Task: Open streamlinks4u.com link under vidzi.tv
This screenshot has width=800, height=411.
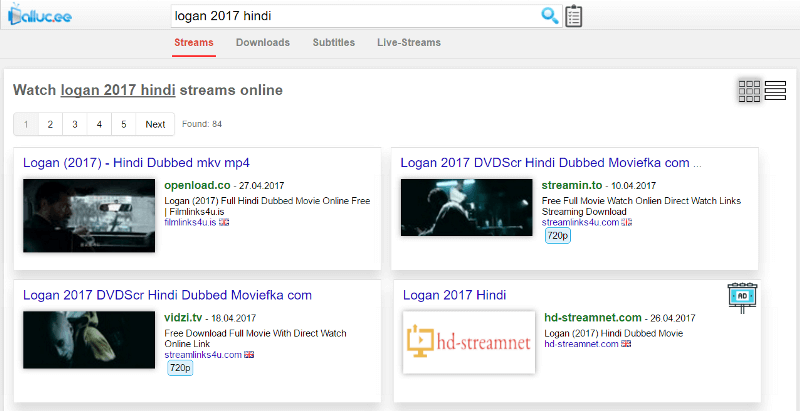Action: (x=203, y=355)
